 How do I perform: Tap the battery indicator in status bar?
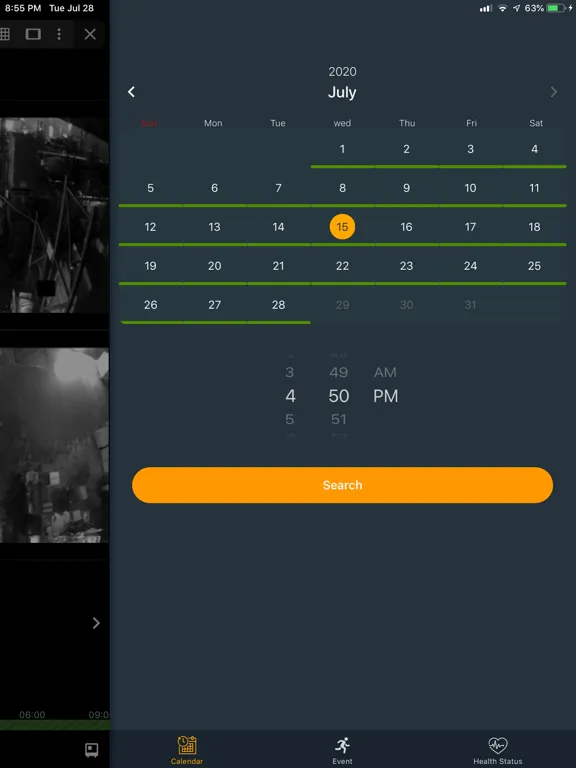tap(556, 8)
